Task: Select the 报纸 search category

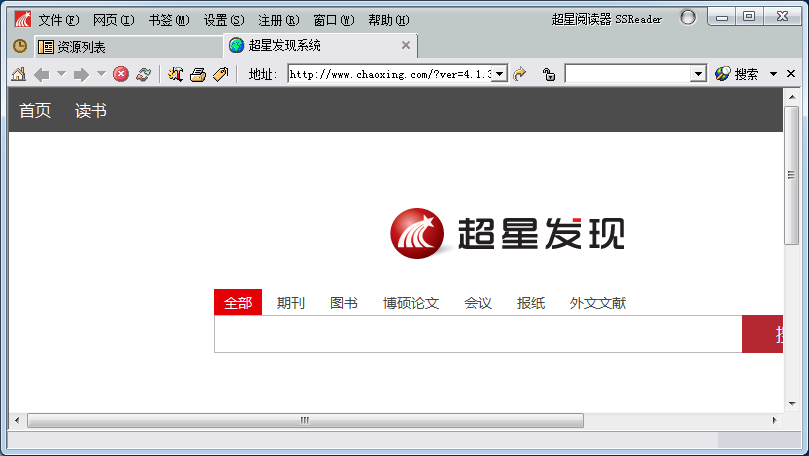Action: point(531,303)
